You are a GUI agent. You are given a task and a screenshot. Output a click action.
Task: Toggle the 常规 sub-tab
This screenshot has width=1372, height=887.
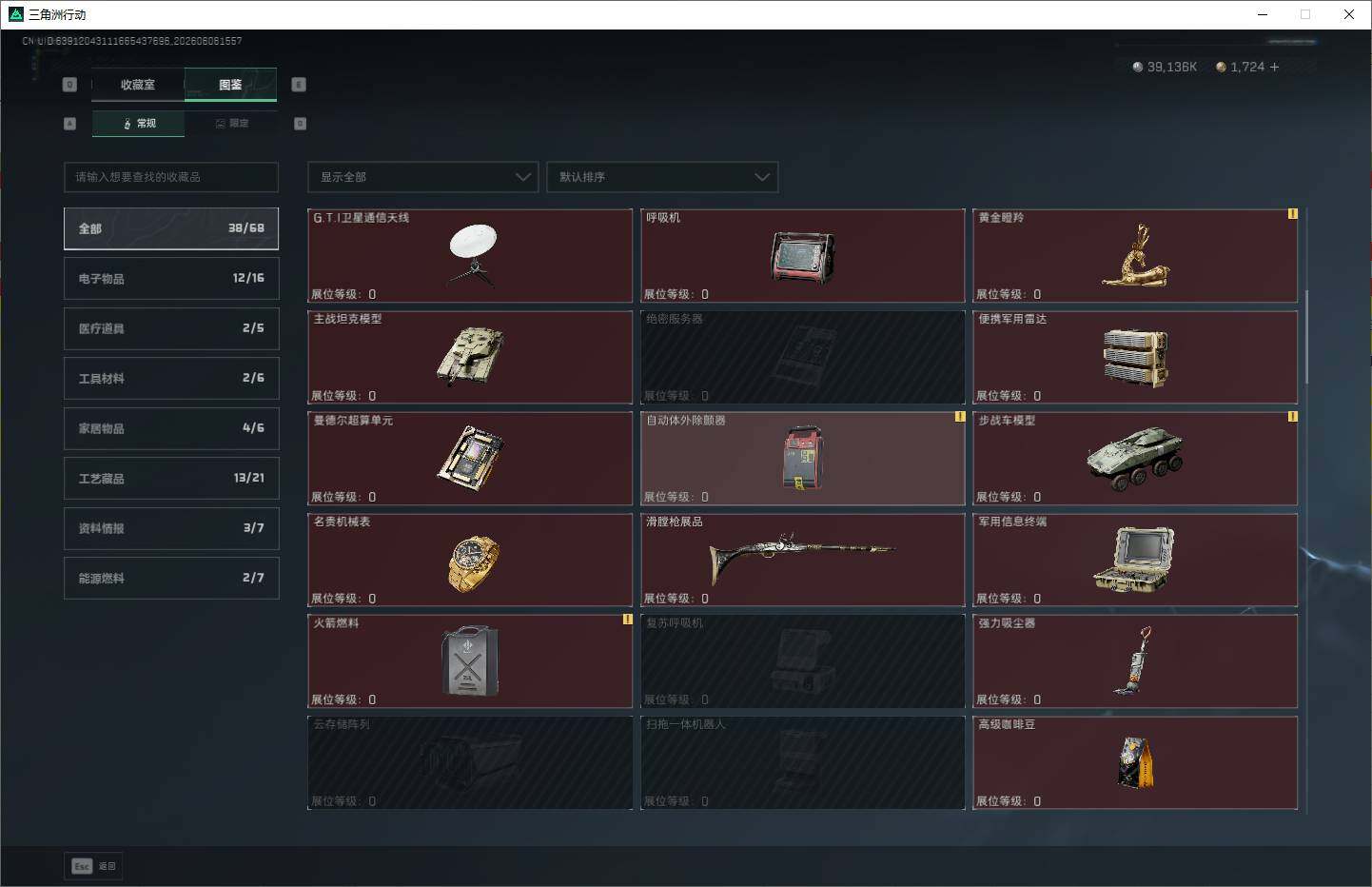(139, 124)
